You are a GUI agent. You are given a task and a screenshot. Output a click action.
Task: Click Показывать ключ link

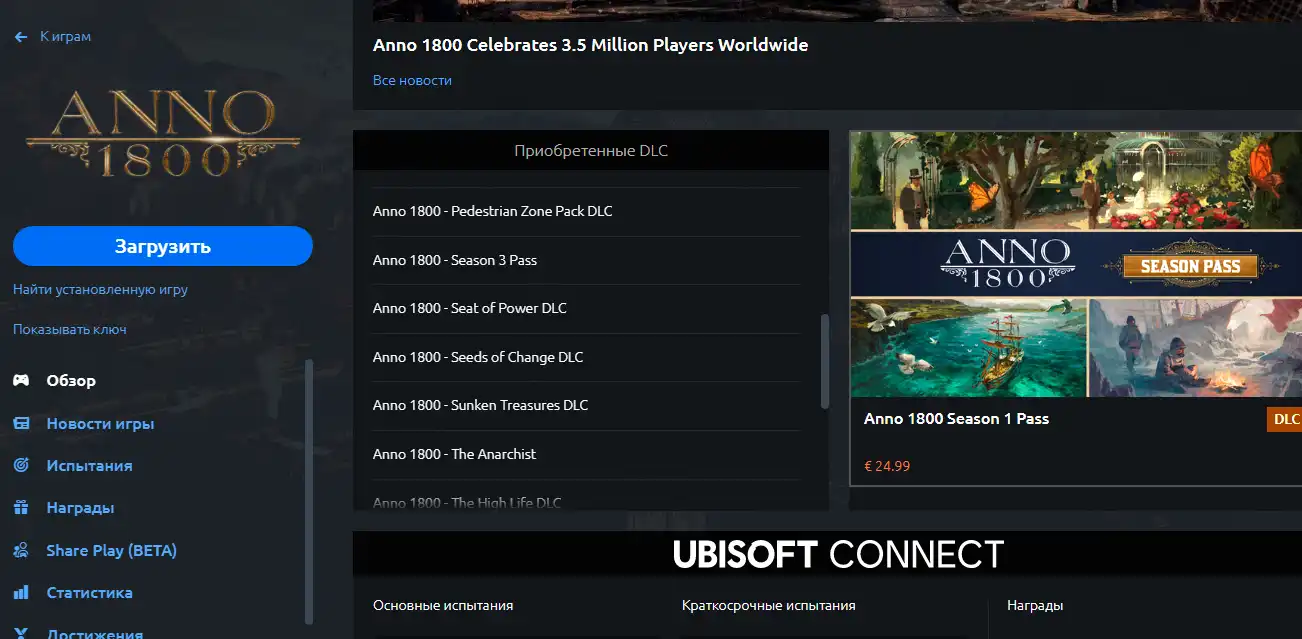pos(69,330)
